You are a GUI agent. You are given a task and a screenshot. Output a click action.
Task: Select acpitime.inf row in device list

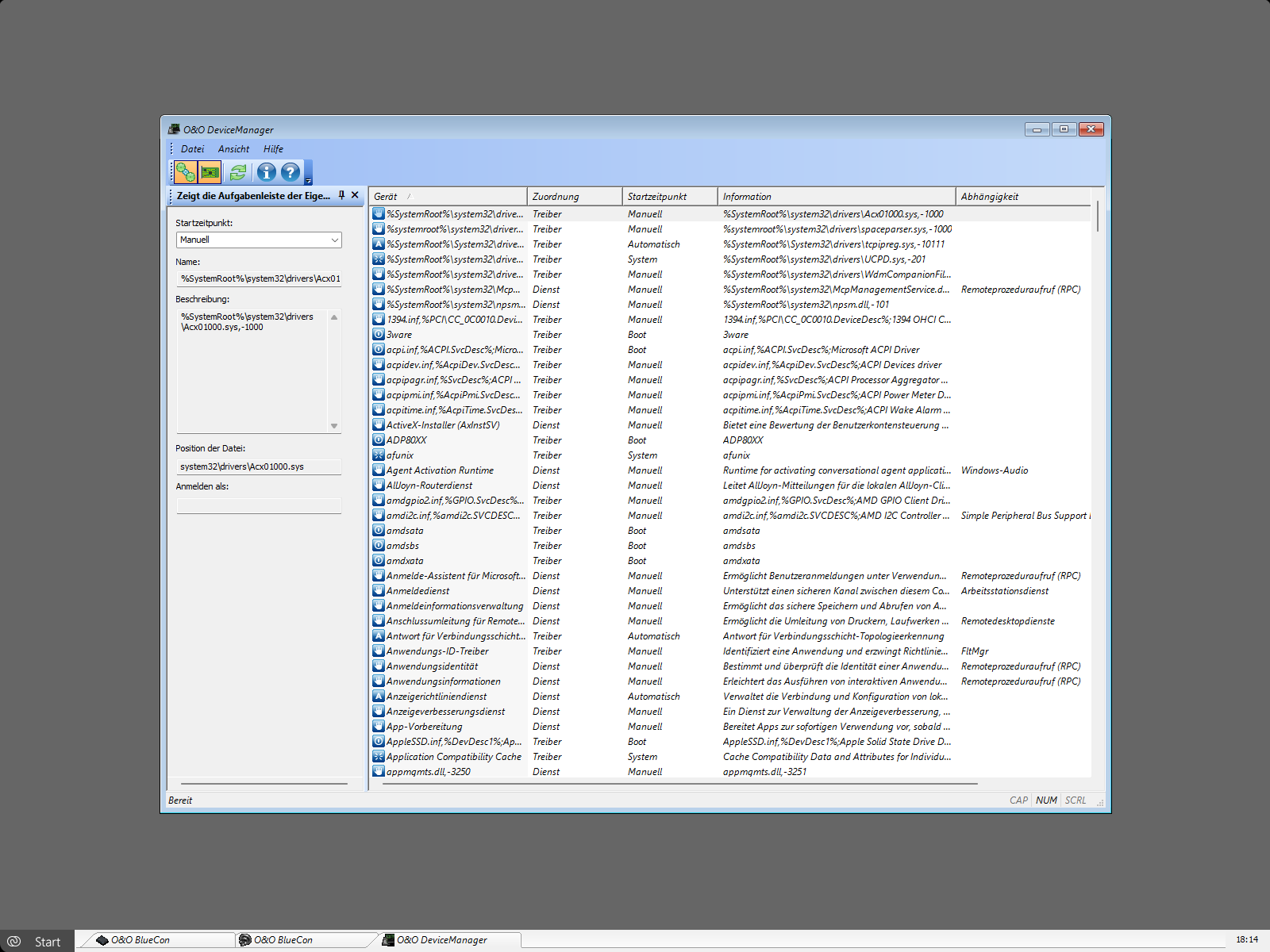tap(730, 410)
